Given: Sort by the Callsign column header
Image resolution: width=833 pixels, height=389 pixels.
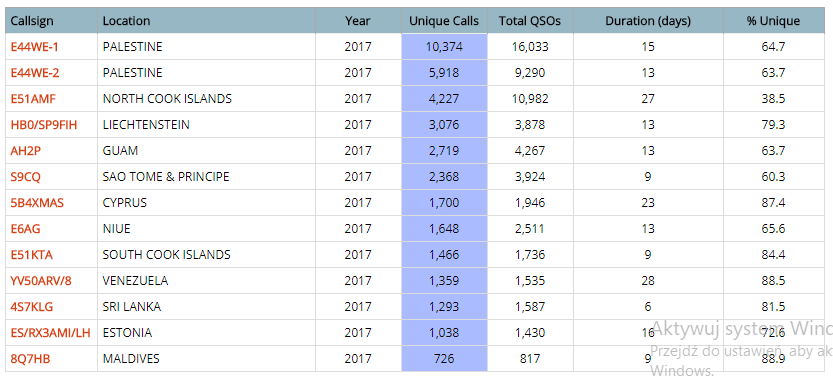Looking at the screenshot, I should coord(32,21).
